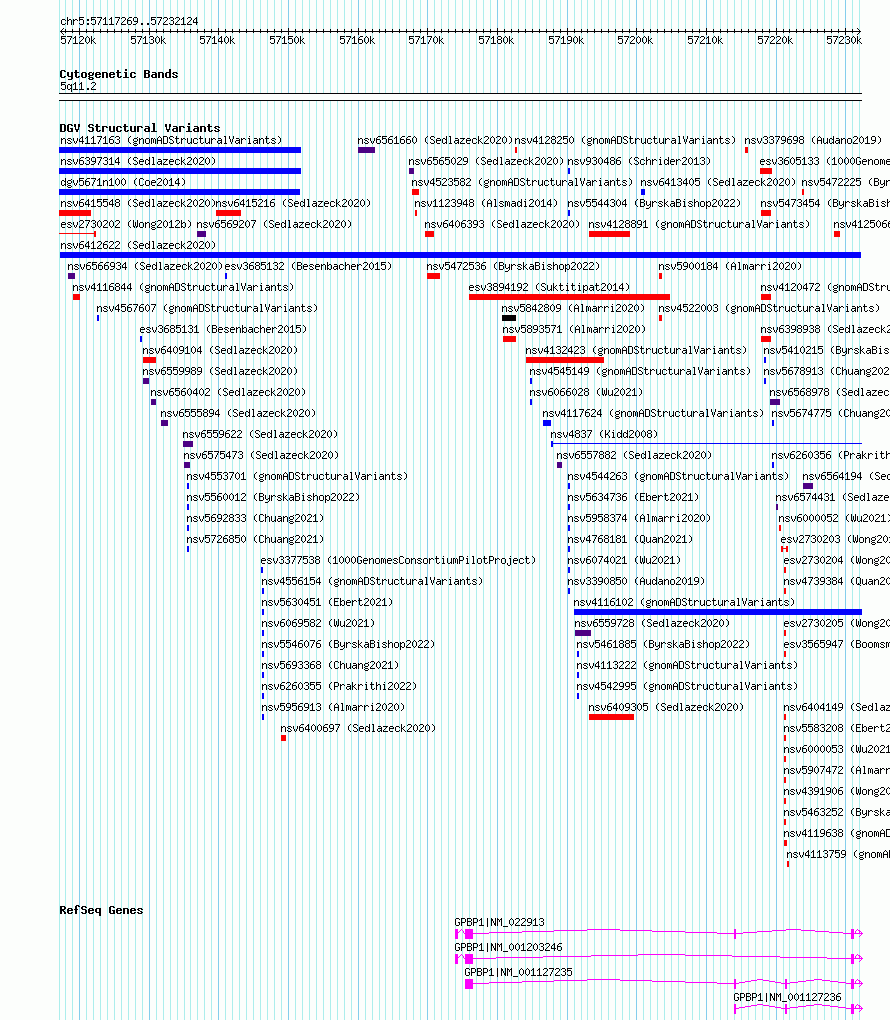Image resolution: width=890 pixels, height=1020 pixels.
Task: Click the red bar under nsv6409305
Action: coord(611,717)
